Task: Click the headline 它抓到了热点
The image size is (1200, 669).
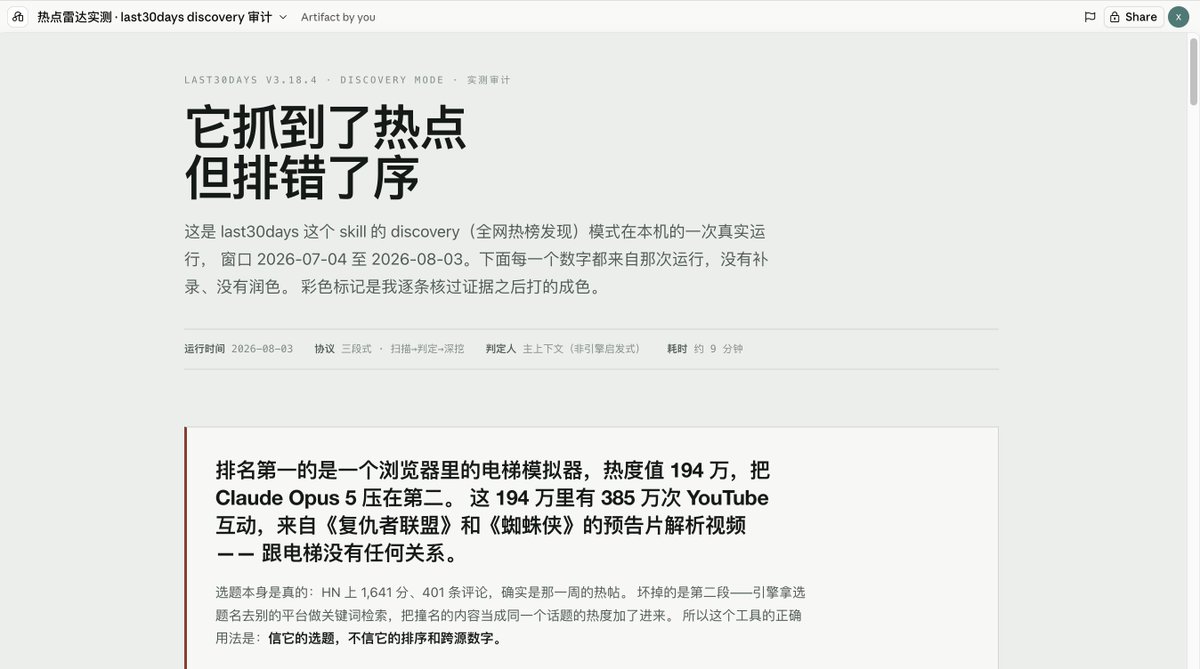Action: coord(326,128)
